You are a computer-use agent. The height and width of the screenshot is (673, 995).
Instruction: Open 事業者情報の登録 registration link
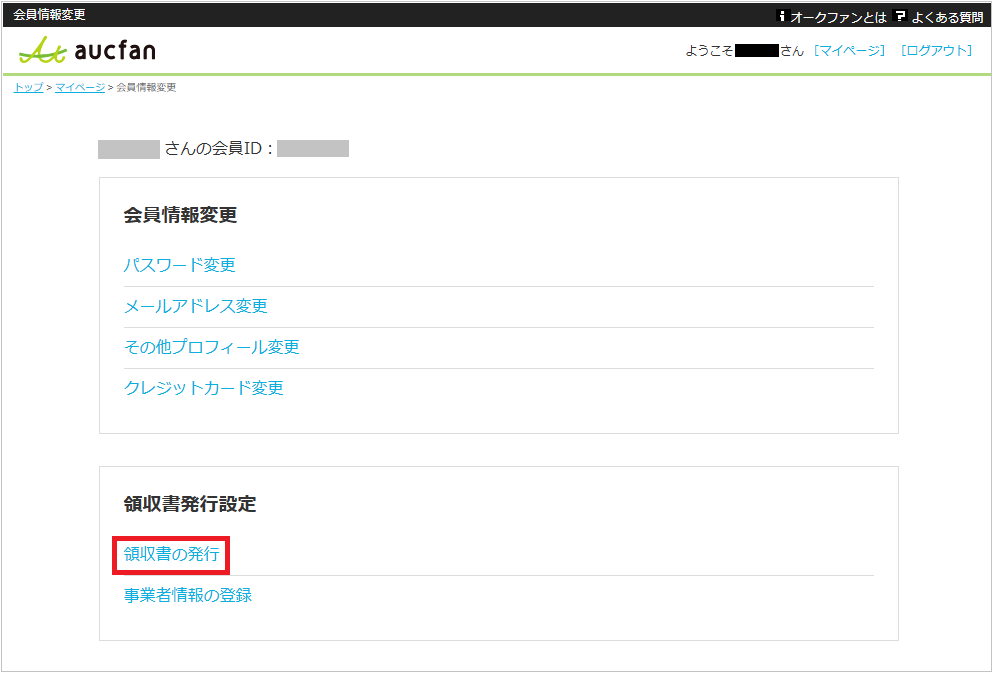(x=187, y=595)
